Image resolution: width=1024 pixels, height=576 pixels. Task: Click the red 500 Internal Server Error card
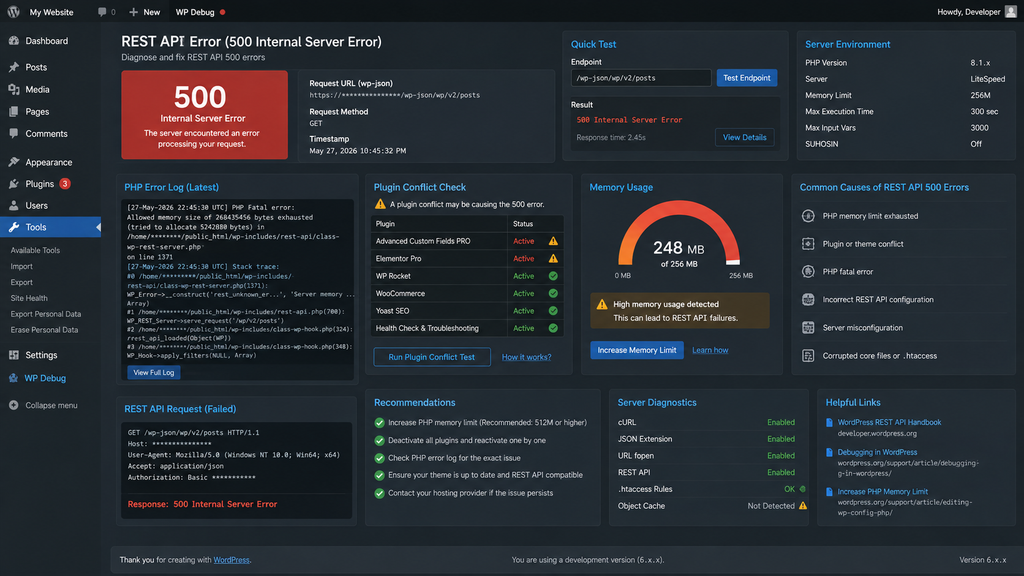pos(204,115)
